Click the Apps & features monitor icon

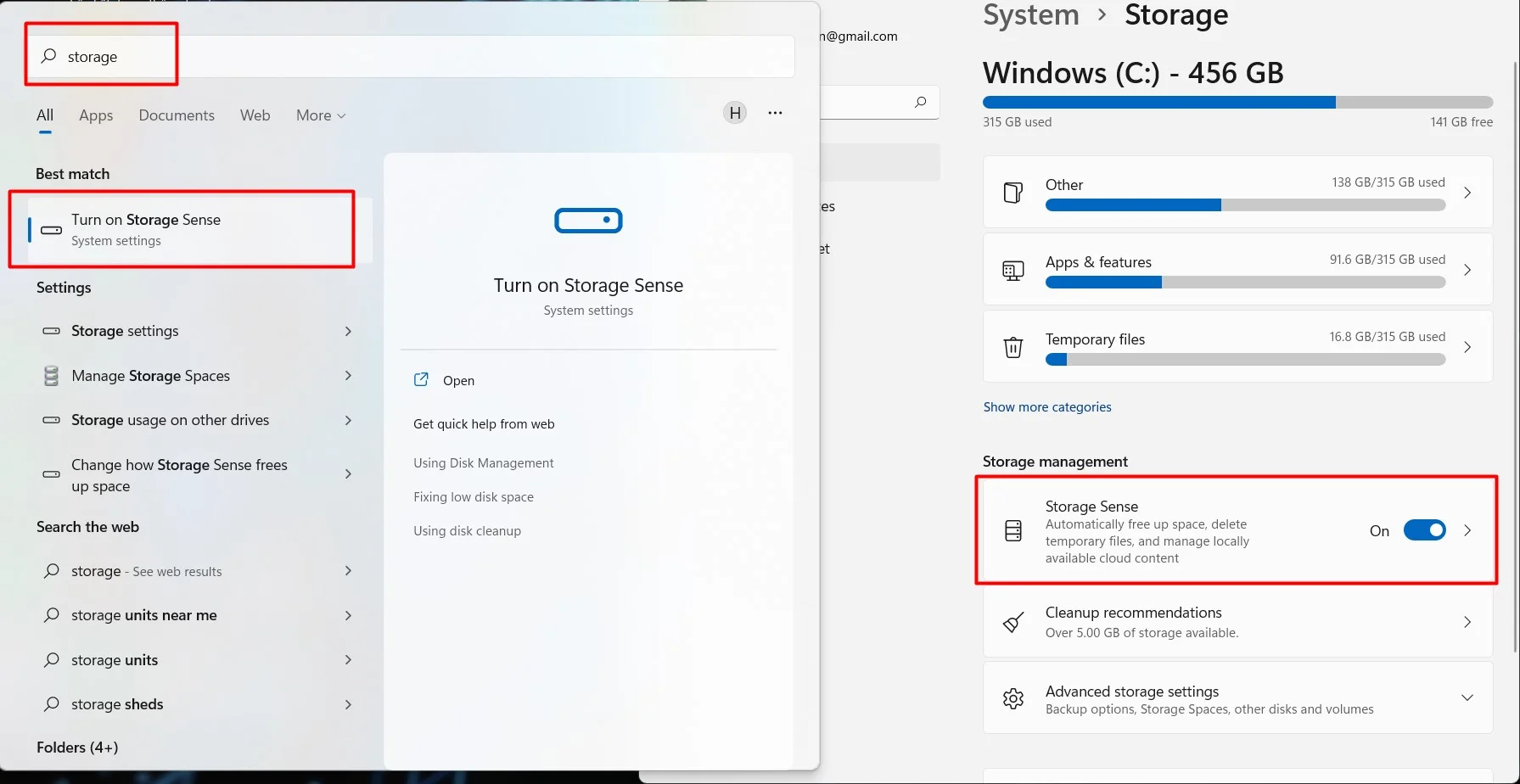1013,271
